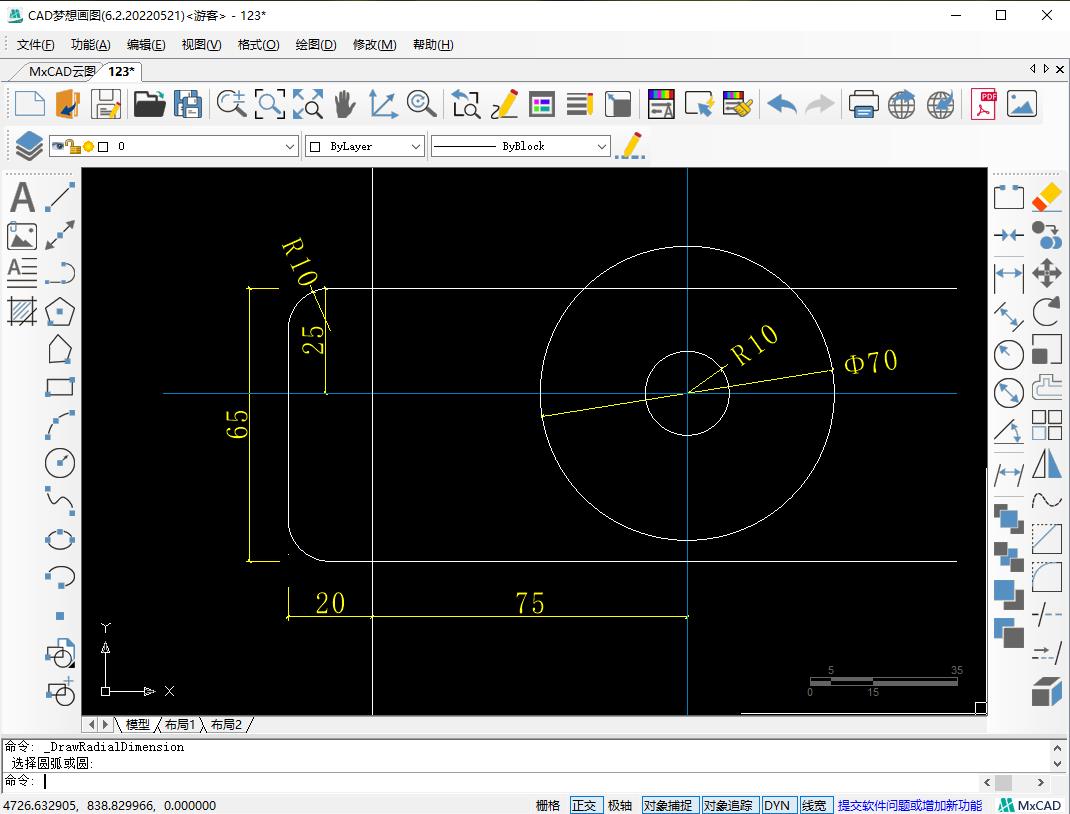Select the Mirror tool
Screen dimensions: 1070x814
[x=1046, y=464]
